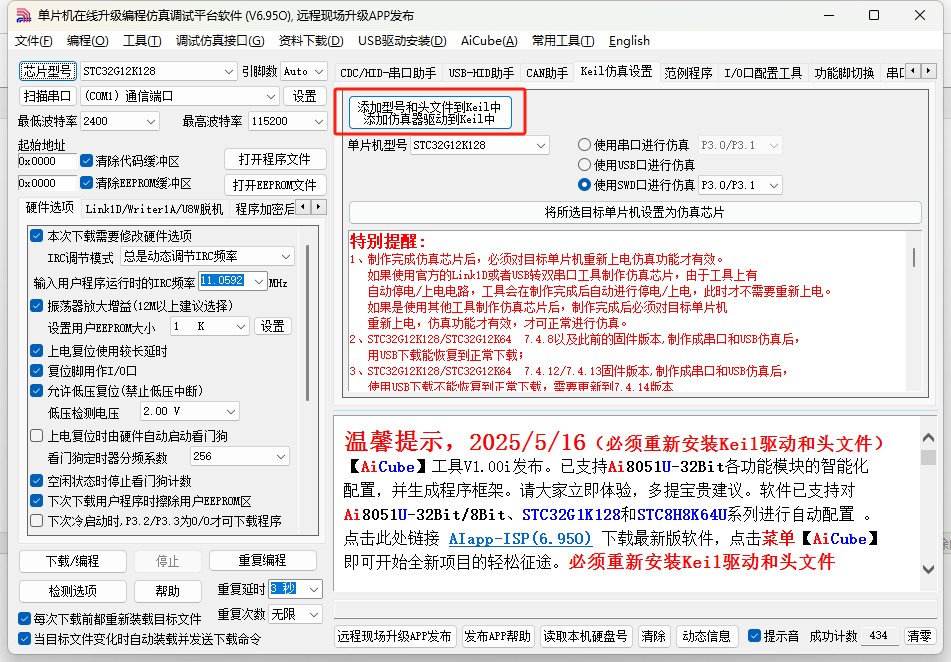Click 重复编程 button
Image resolution: width=951 pixels, height=662 pixels.
262,560
